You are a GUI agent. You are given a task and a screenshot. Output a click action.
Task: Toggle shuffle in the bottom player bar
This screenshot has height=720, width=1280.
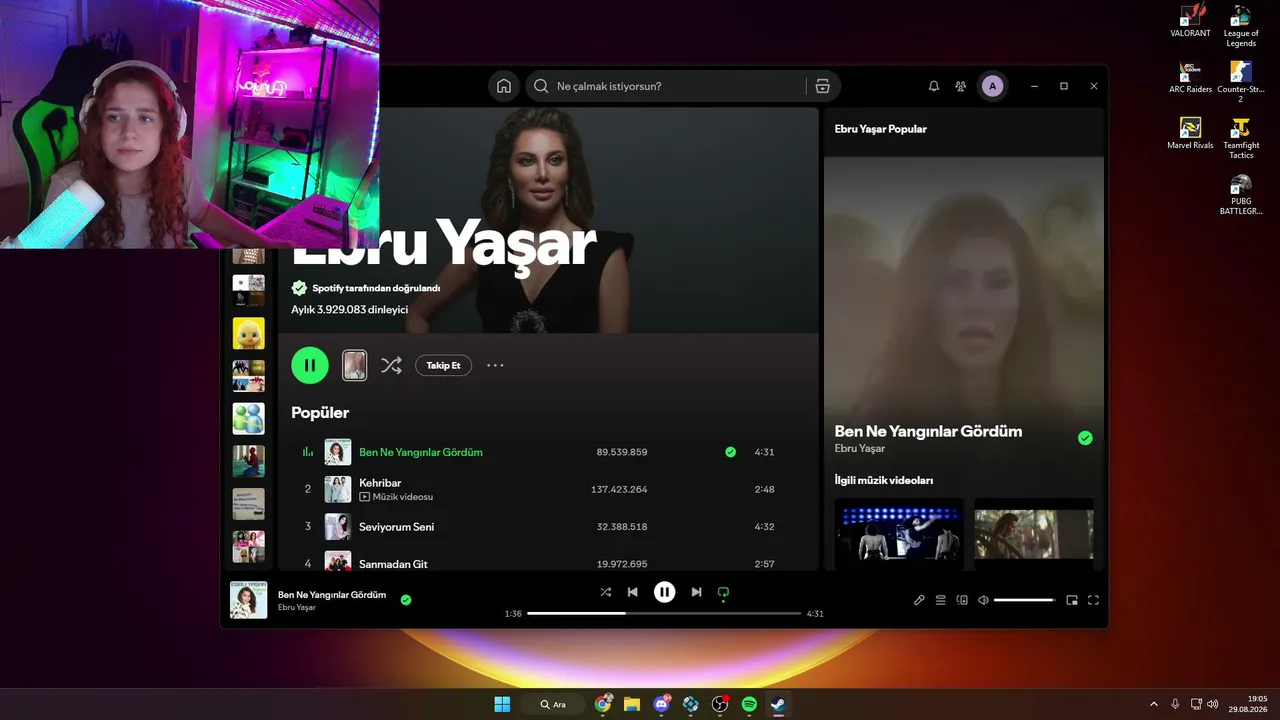click(605, 592)
